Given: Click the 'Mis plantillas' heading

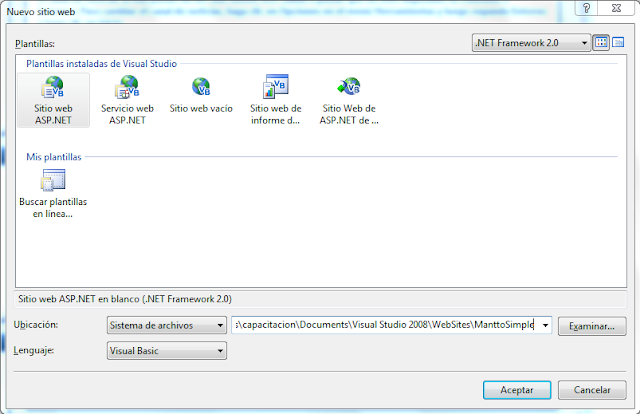Looking at the screenshot, I should coord(54,157).
